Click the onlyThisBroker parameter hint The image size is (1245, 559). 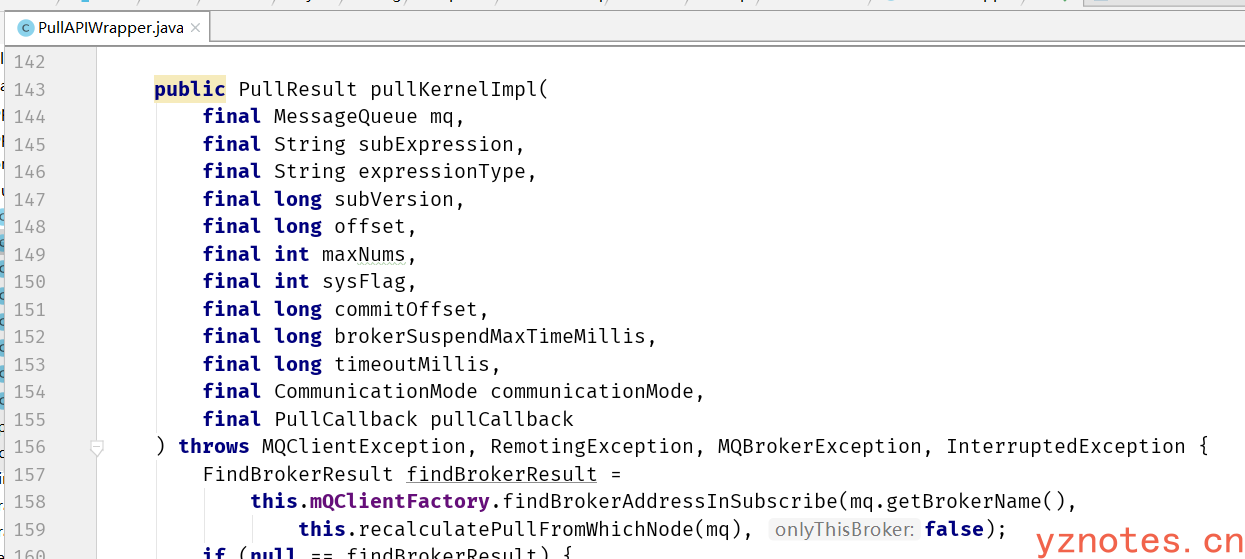point(843,529)
